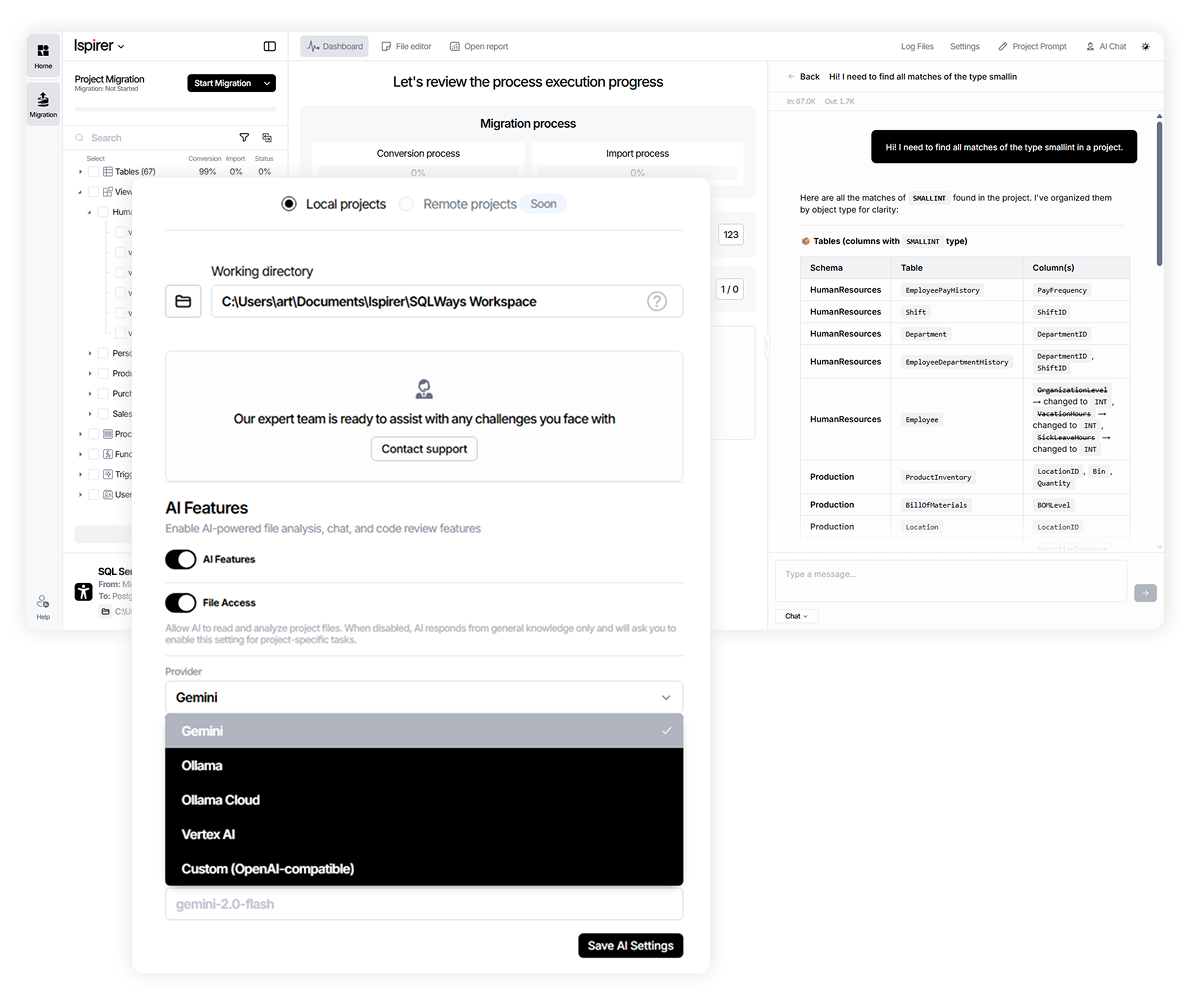Image resolution: width=1192 pixels, height=1000 pixels.
Task: Check the Functions node checkbox
Action: [94, 454]
